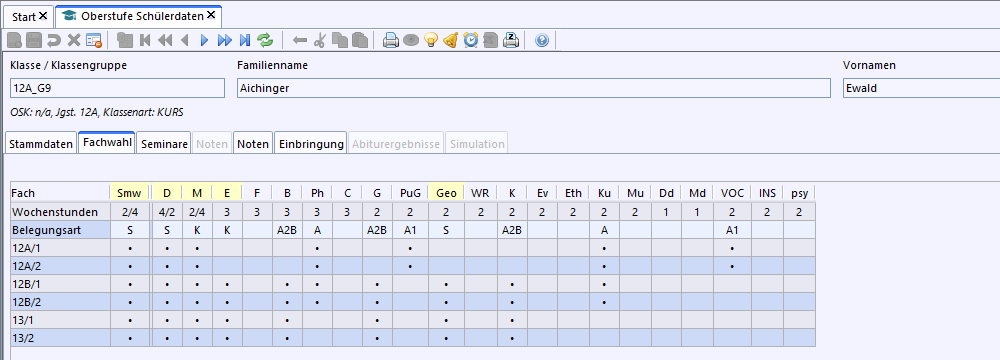Click the Klasse / Klassengruppe field 12A_G9
This screenshot has width=1000, height=360.
coord(117,88)
